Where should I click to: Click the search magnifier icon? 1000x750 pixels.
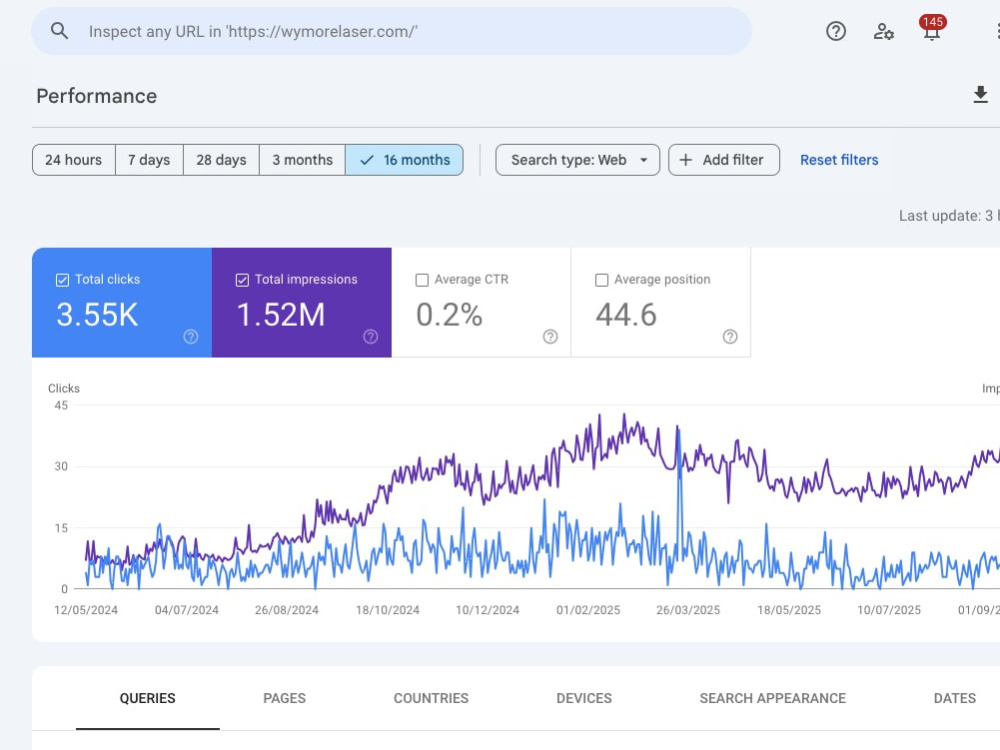(59, 31)
